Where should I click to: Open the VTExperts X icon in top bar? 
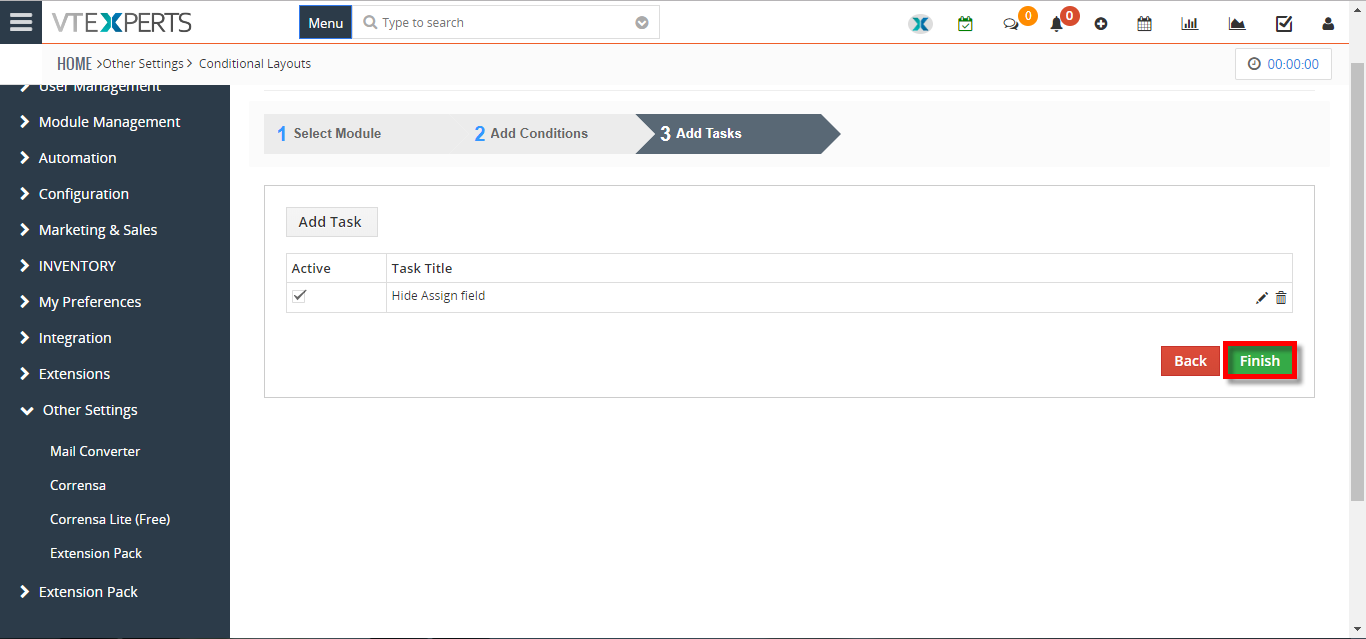click(920, 24)
